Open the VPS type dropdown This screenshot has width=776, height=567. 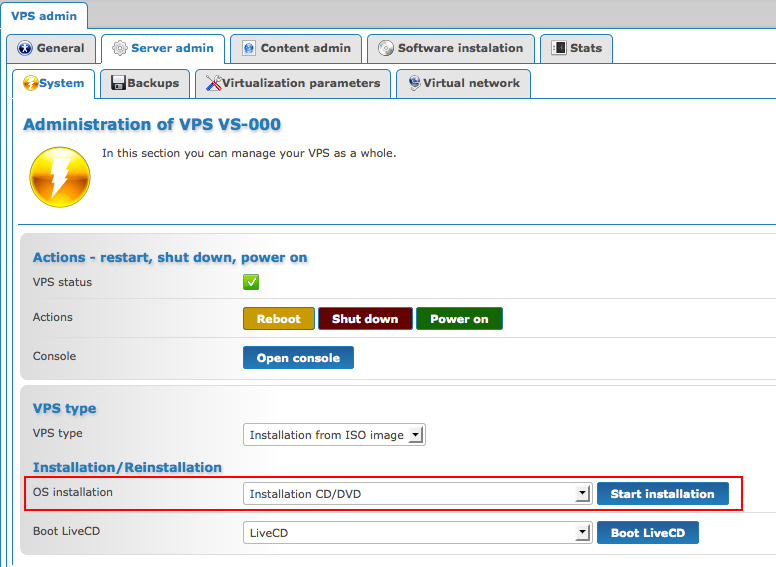coord(334,434)
